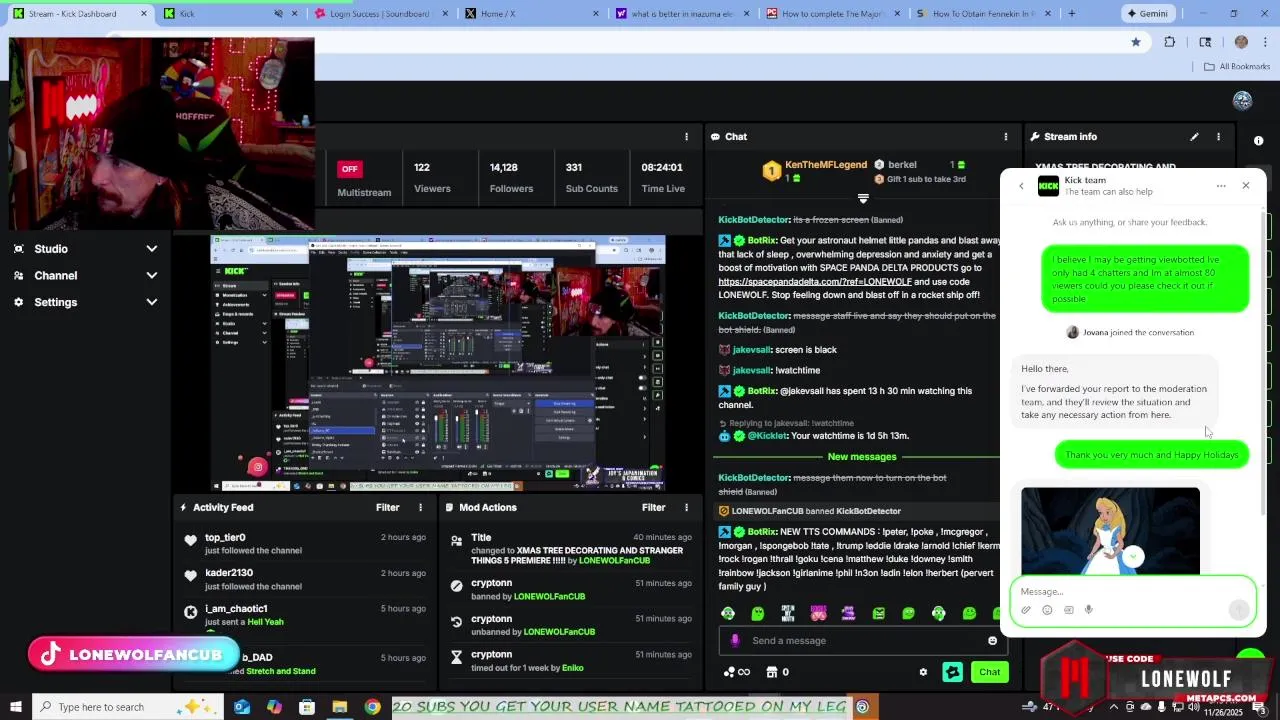The height and width of the screenshot is (720, 1280).
Task: Open the stream preview panel three-dot menu
Action: (686, 137)
